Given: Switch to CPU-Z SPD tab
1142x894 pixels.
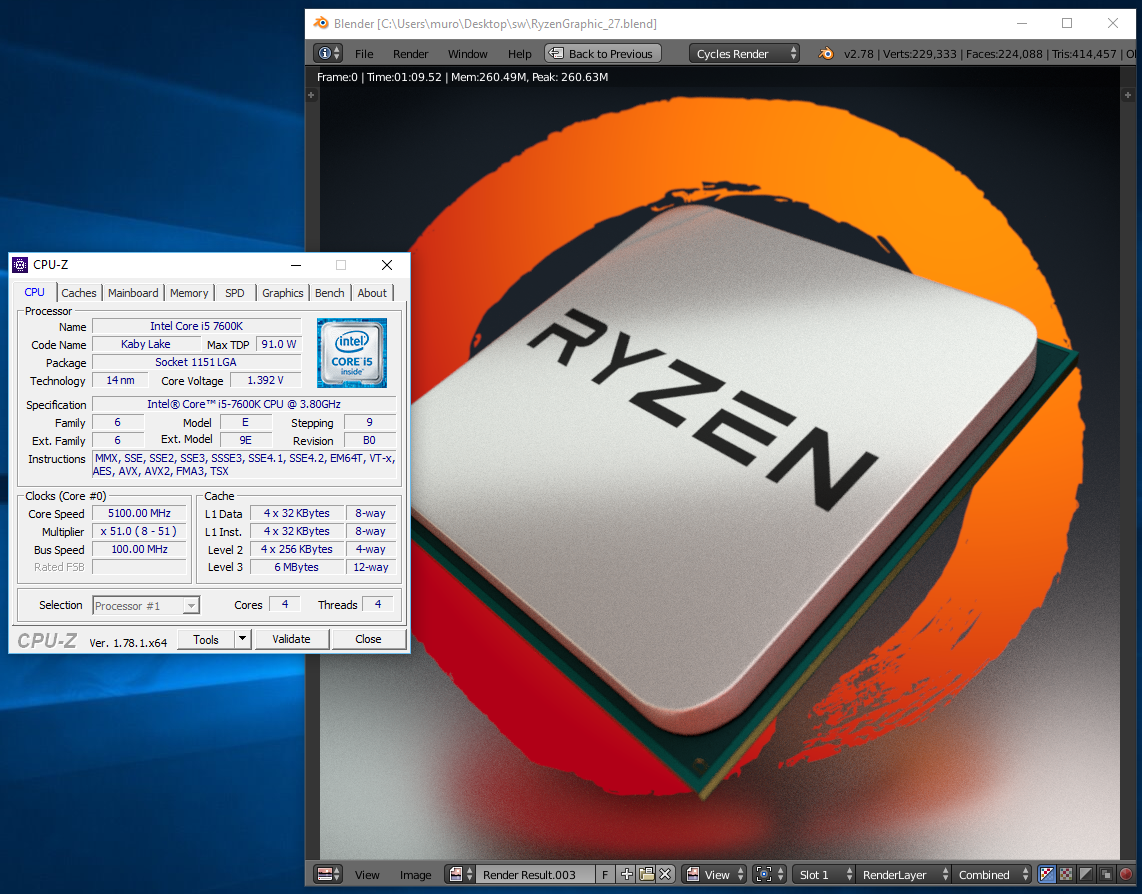Looking at the screenshot, I should (235, 293).
